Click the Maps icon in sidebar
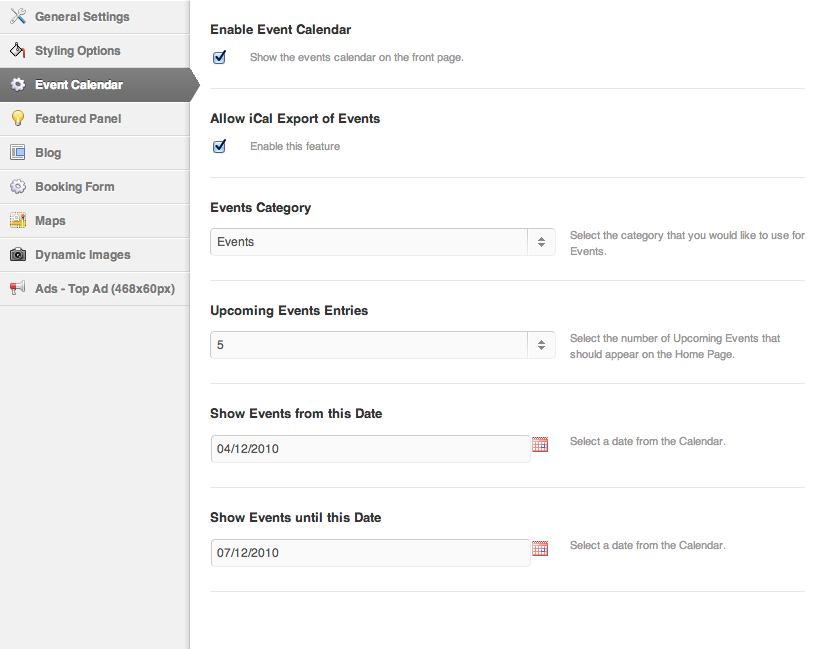 coord(18,220)
